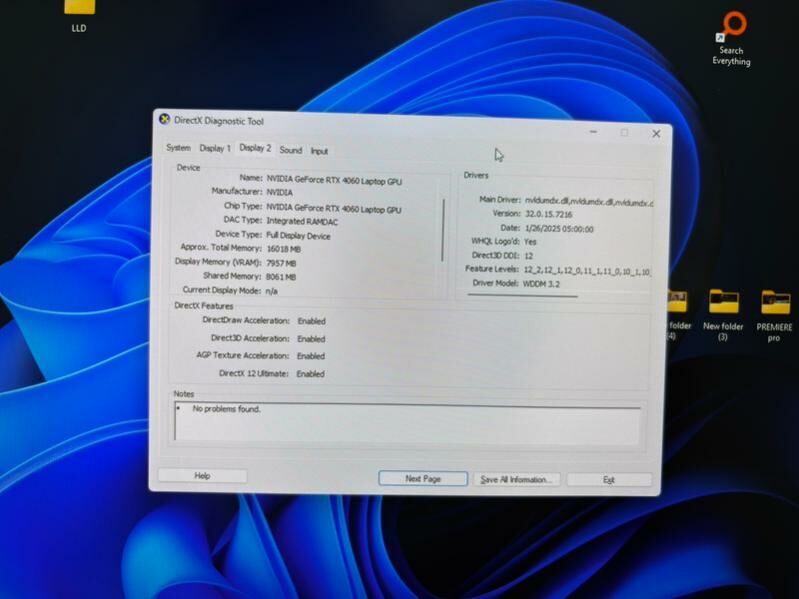Click the Driver Model value 'WDDM 3.2'
Screen dimensions: 799x599
tap(541, 284)
